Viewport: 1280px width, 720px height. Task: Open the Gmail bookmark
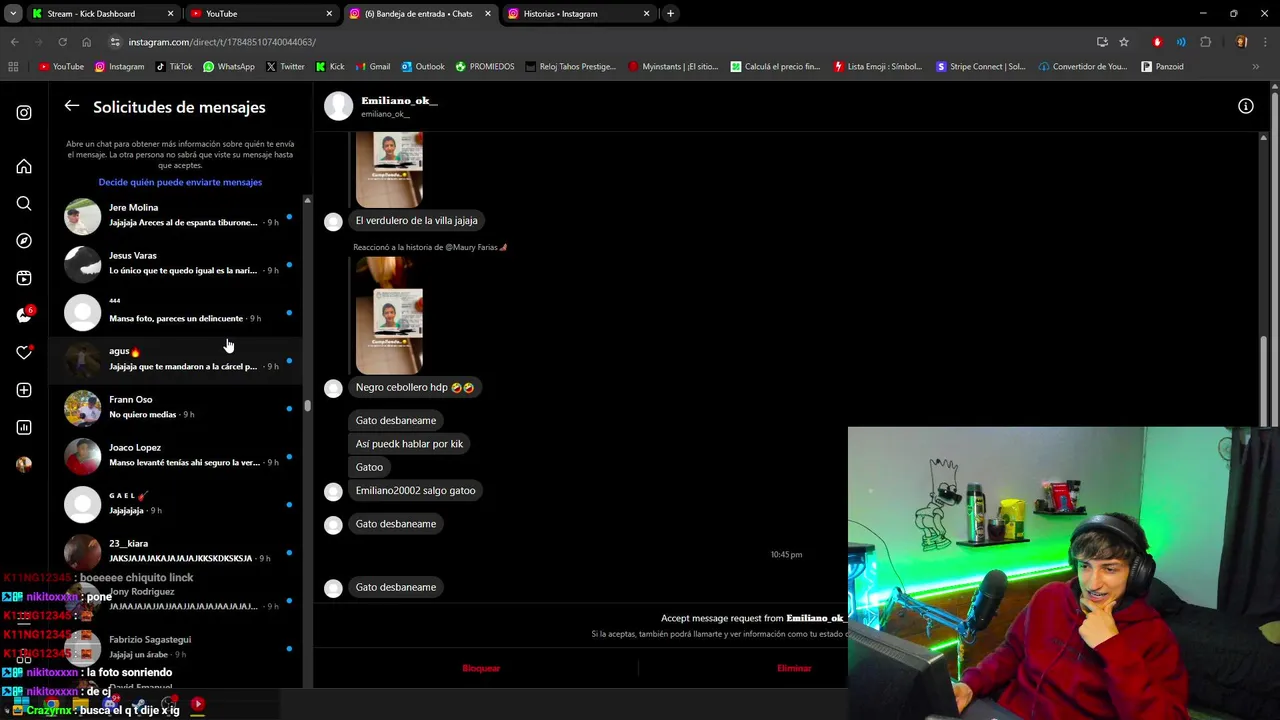click(372, 67)
